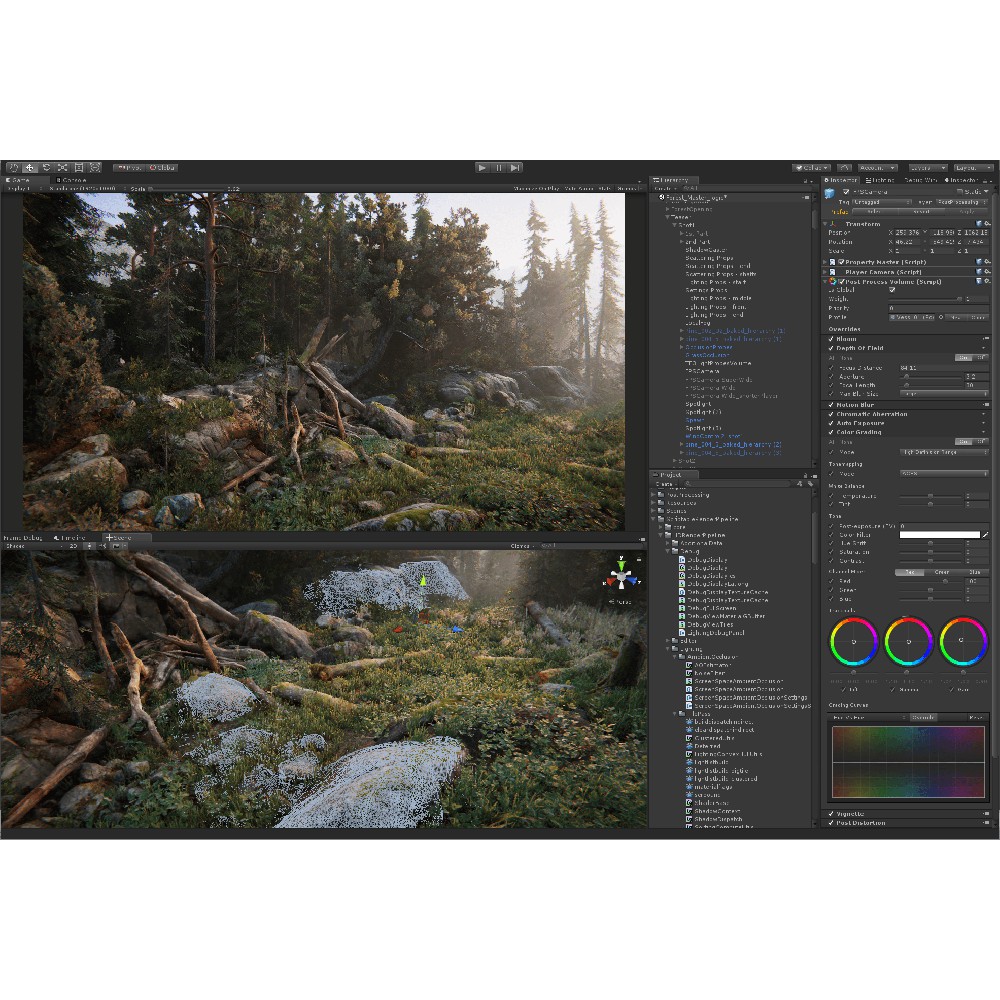This screenshot has height=1000, width=1000.
Task: Expand the Property Master script component
Action: [x=825, y=261]
